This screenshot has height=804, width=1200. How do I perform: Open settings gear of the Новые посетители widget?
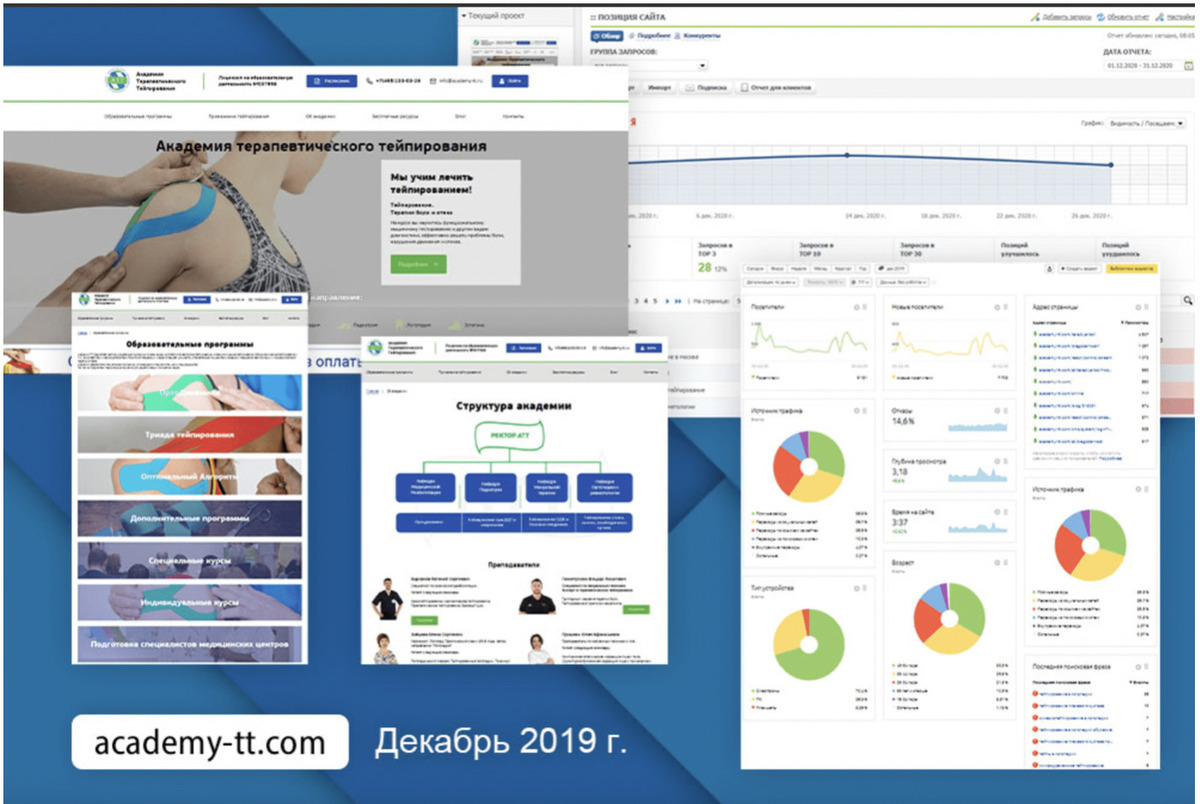click(996, 307)
